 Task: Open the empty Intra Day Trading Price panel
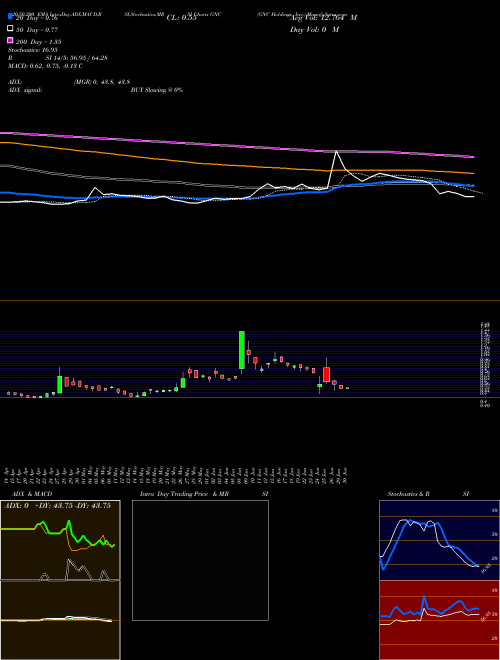tap(200, 560)
